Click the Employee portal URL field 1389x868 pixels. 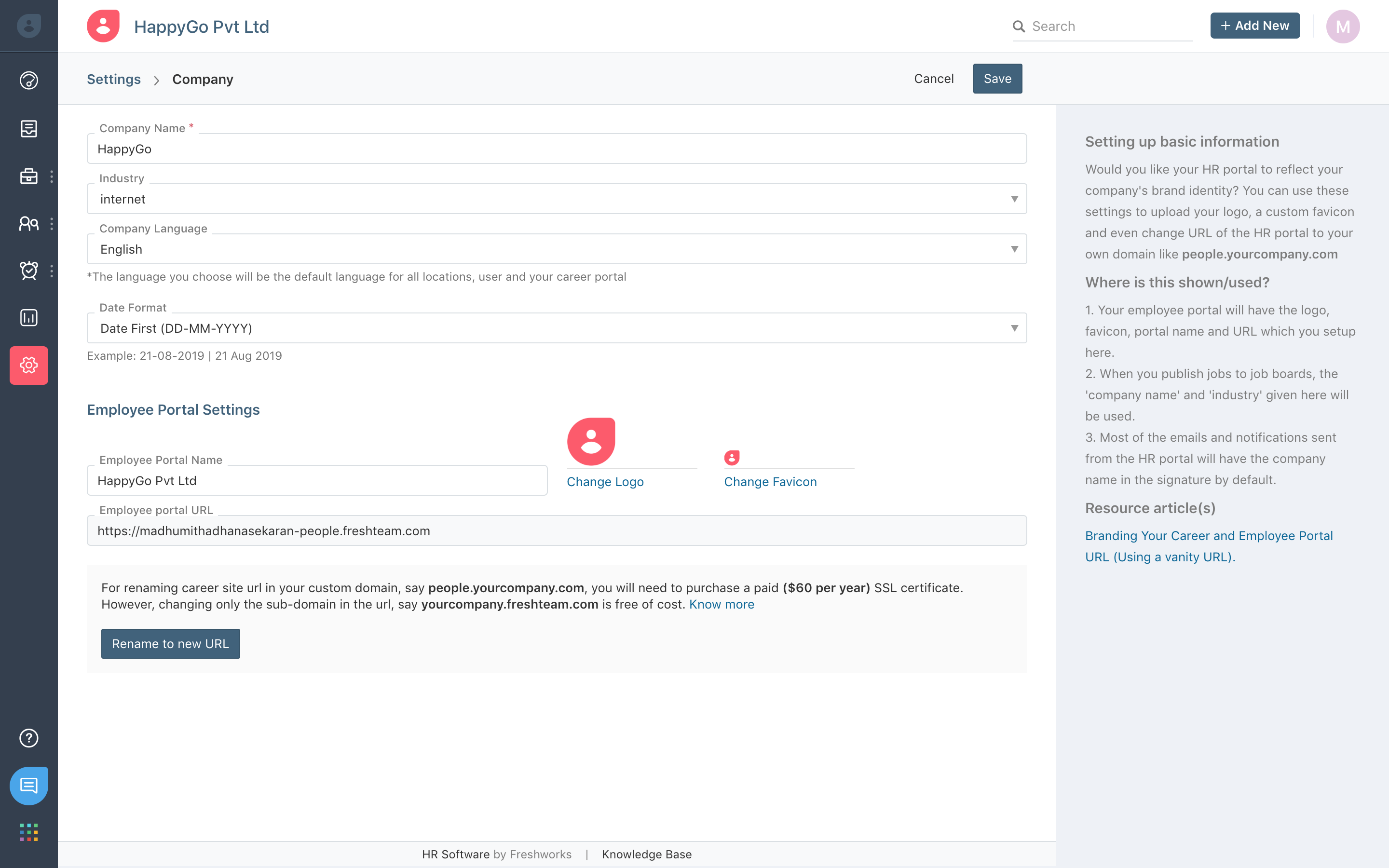click(x=557, y=530)
